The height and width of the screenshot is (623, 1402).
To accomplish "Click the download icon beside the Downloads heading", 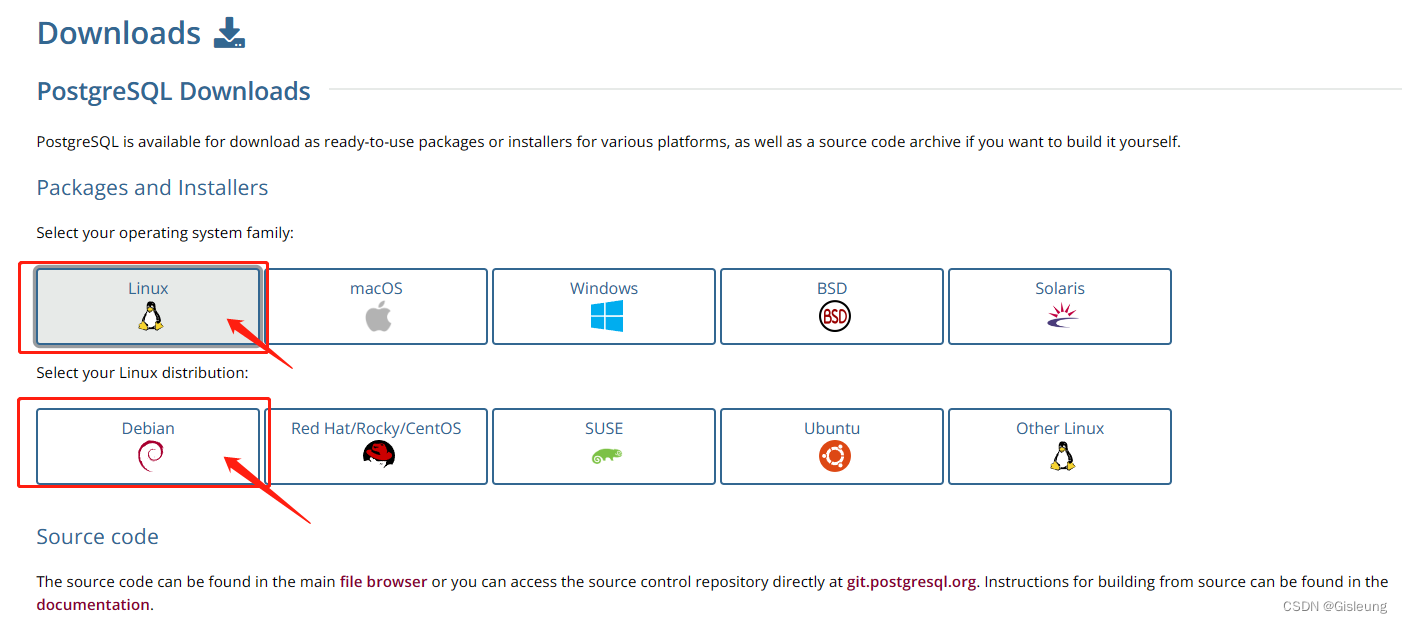I will [x=230, y=33].
